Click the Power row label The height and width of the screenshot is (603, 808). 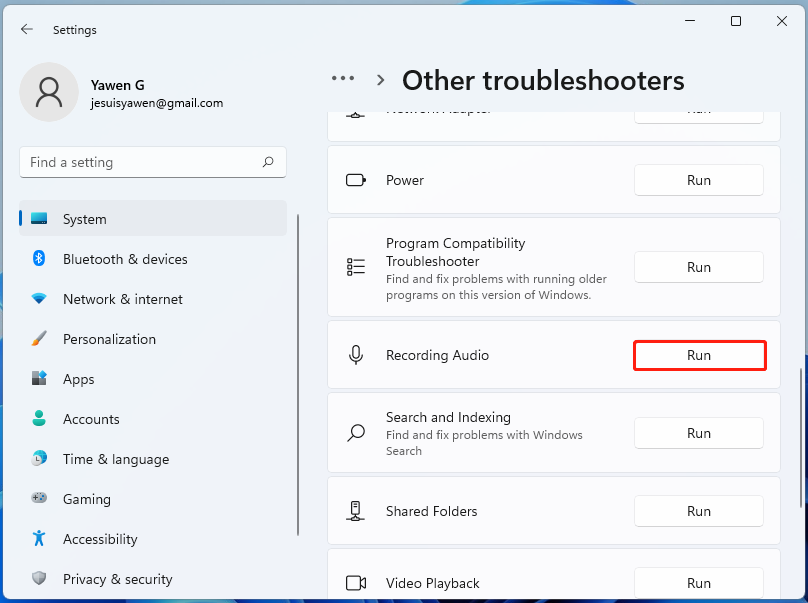tap(405, 180)
